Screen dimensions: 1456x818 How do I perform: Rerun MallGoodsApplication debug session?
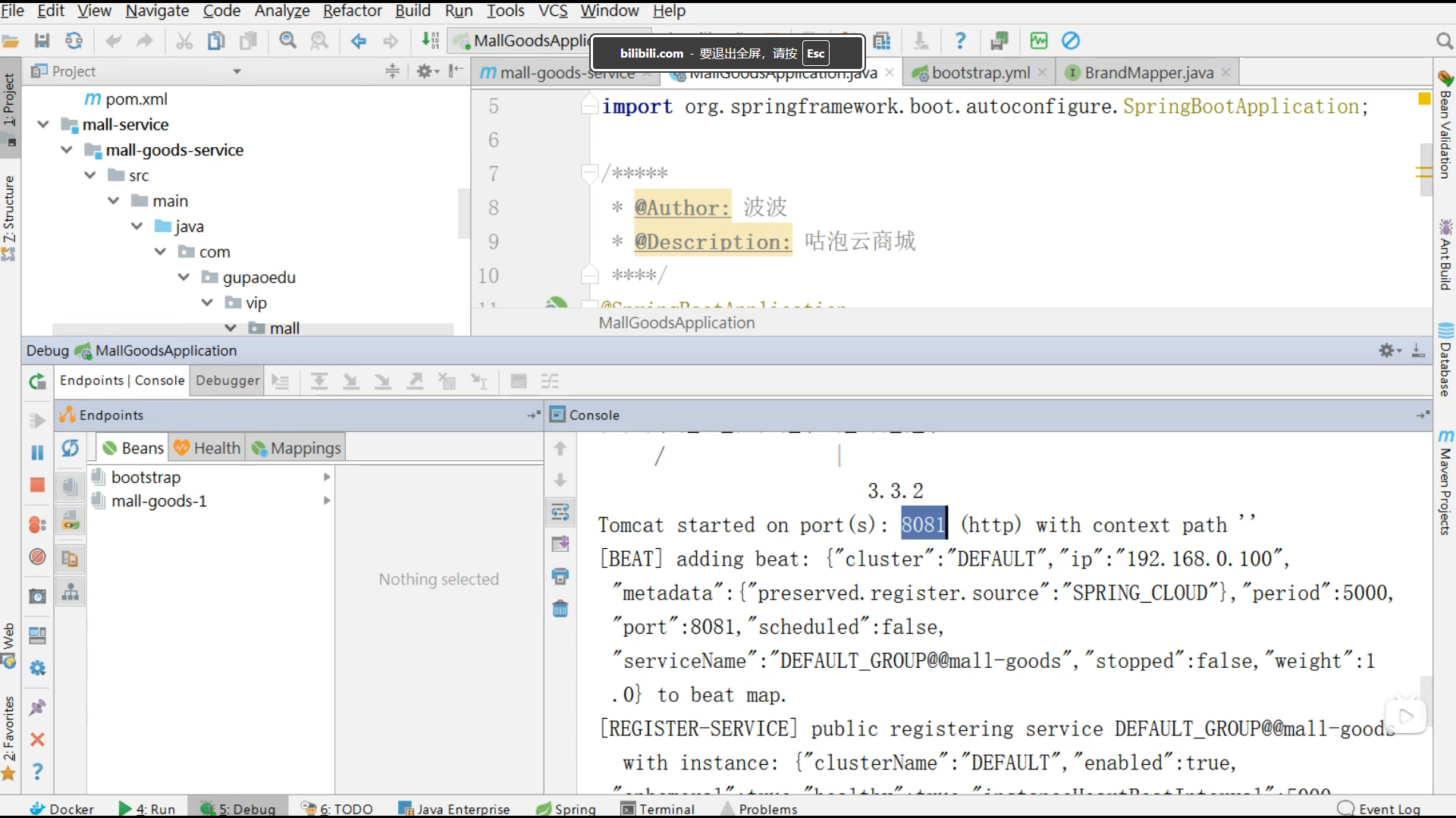(x=37, y=381)
